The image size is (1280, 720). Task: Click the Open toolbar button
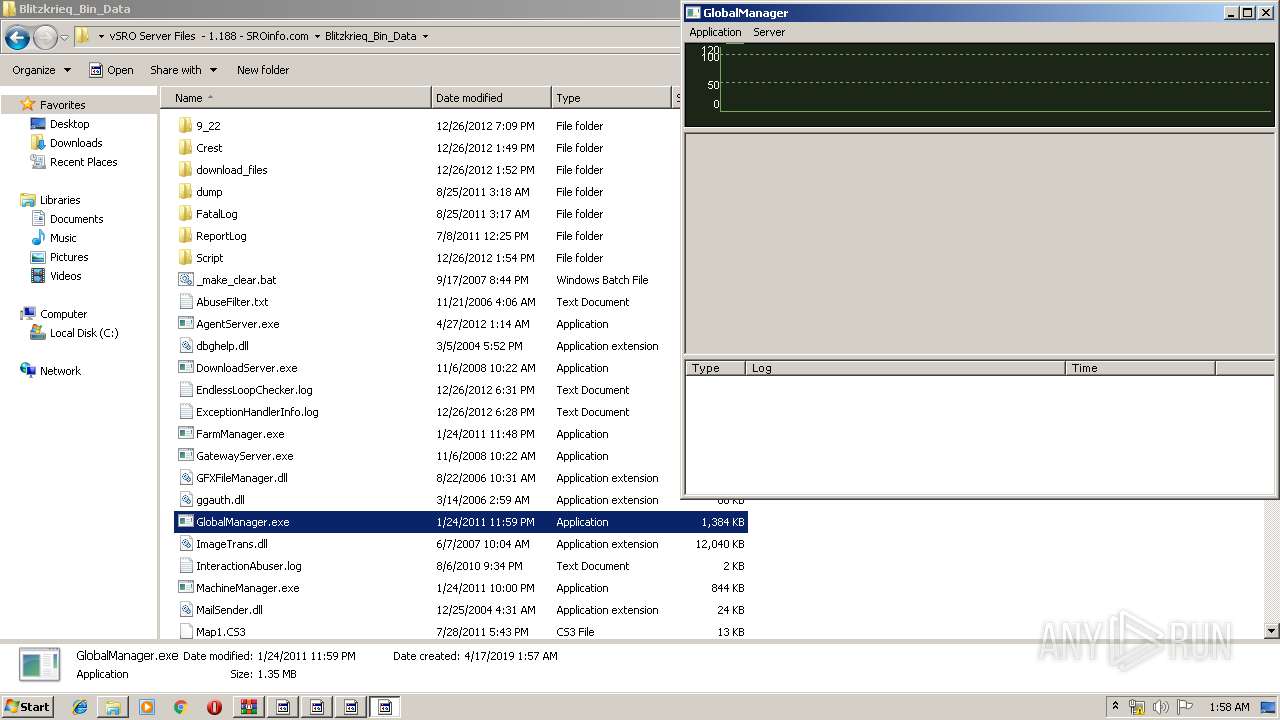pos(111,70)
